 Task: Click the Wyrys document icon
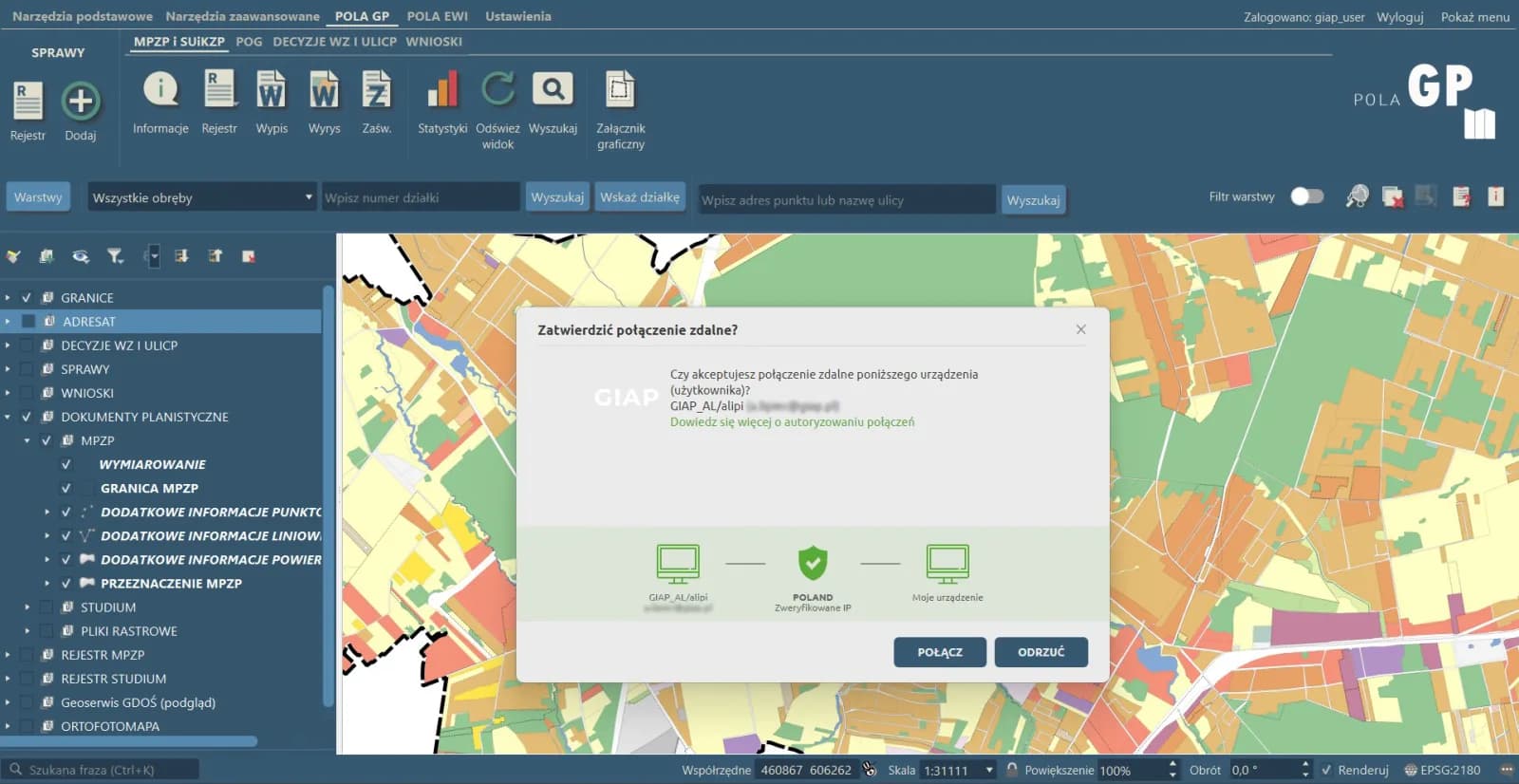pyautogui.click(x=324, y=89)
